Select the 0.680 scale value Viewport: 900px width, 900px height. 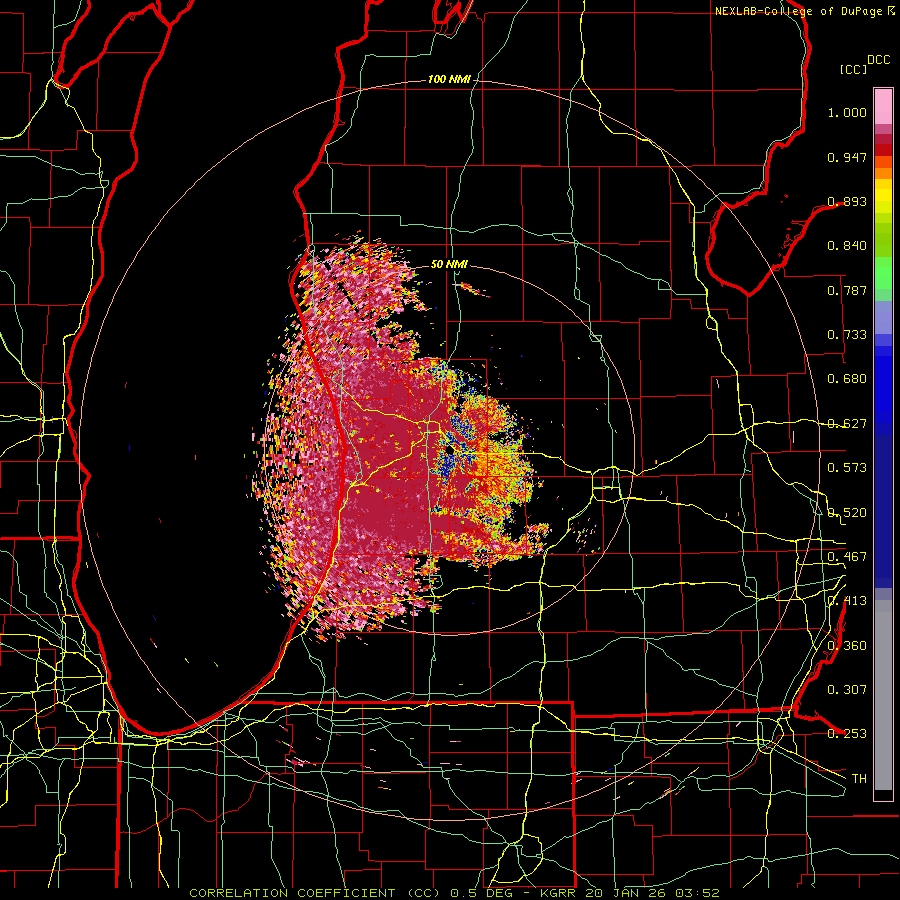pos(847,379)
